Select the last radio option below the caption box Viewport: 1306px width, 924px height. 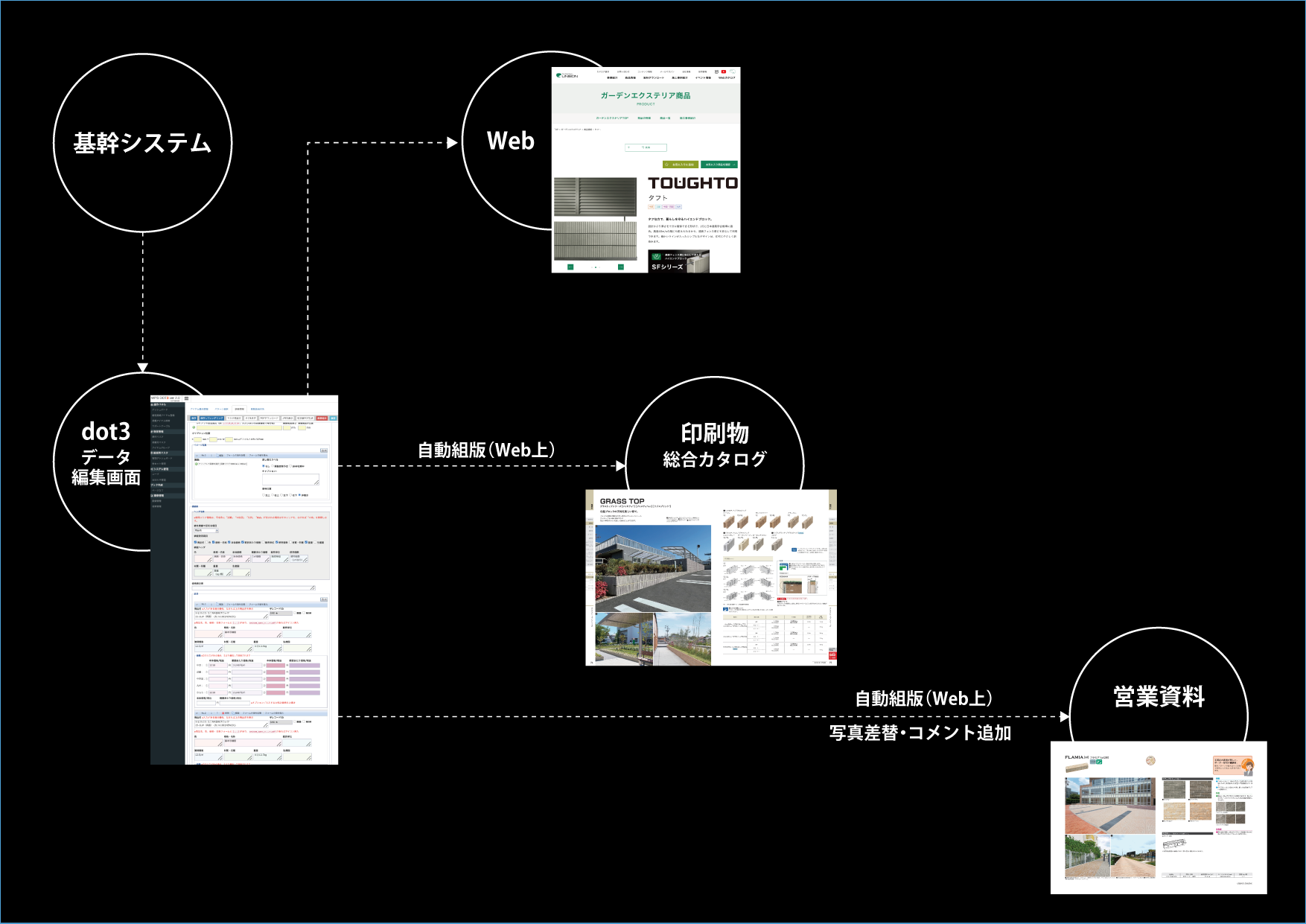click(299, 495)
